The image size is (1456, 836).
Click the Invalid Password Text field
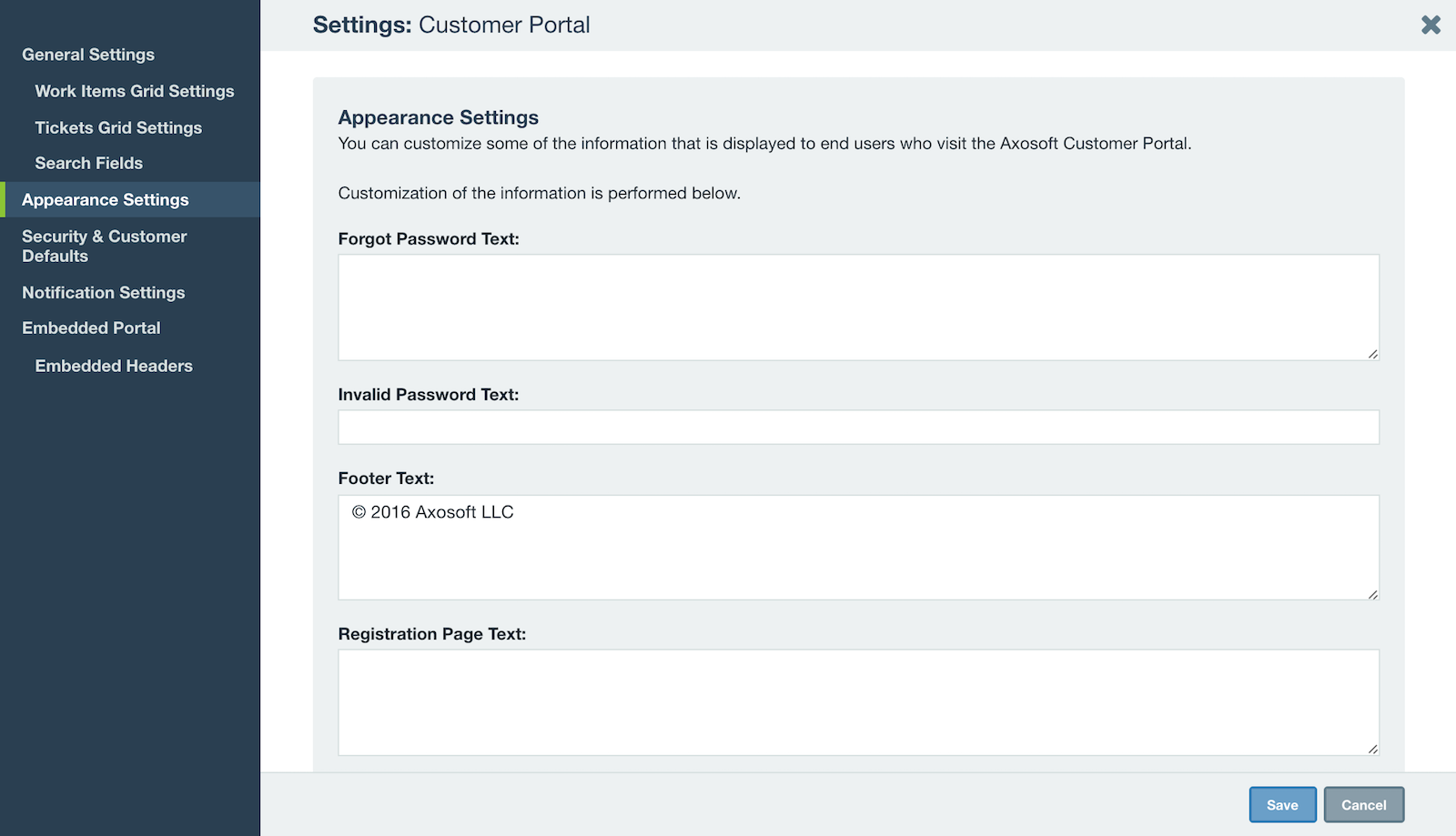pyautogui.click(x=858, y=426)
